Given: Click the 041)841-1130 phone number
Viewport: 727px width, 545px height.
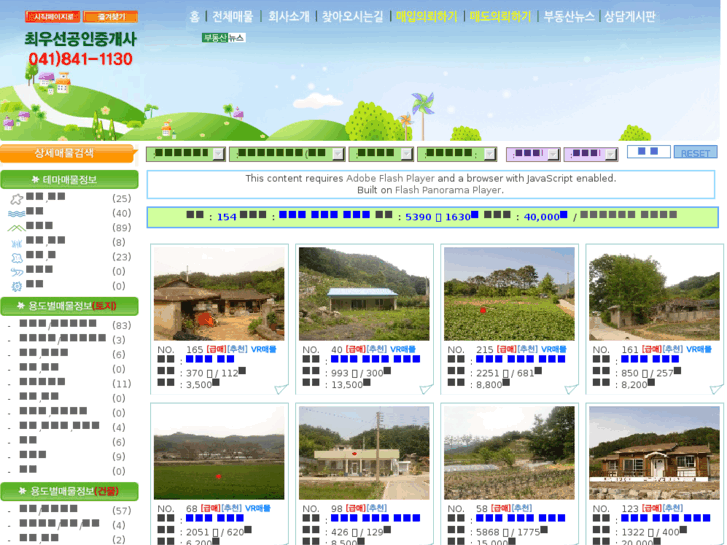Looking at the screenshot, I should click(81, 59).
